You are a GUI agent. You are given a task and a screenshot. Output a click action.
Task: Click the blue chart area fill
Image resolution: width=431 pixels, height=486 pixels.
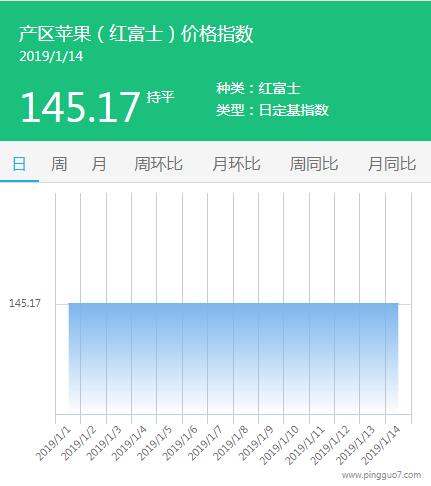pyautogui.click(x=233, y=356)
